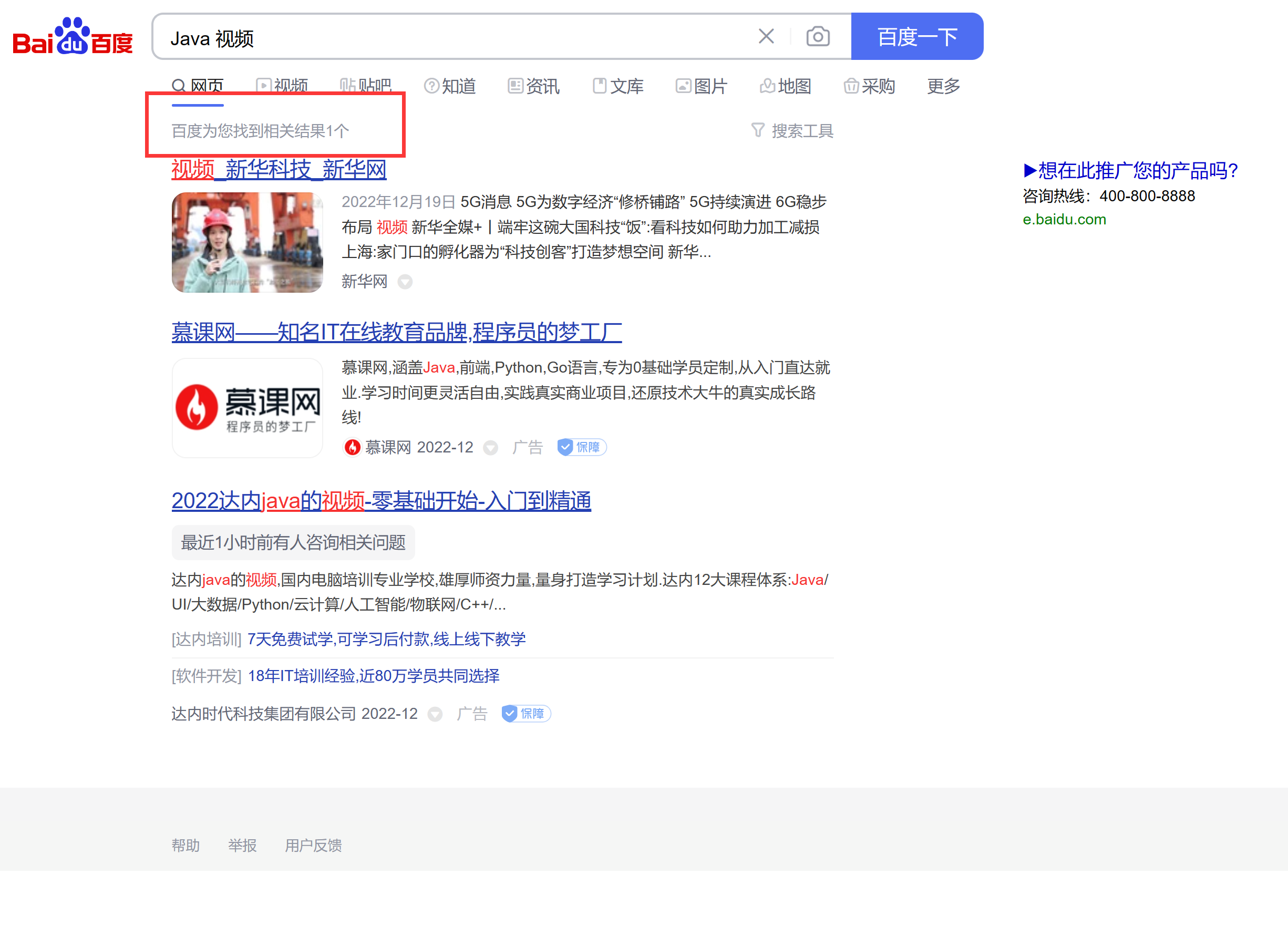Switch to the 视频 tab
This screenshot has height=927, width=1288.
(282, 86)
